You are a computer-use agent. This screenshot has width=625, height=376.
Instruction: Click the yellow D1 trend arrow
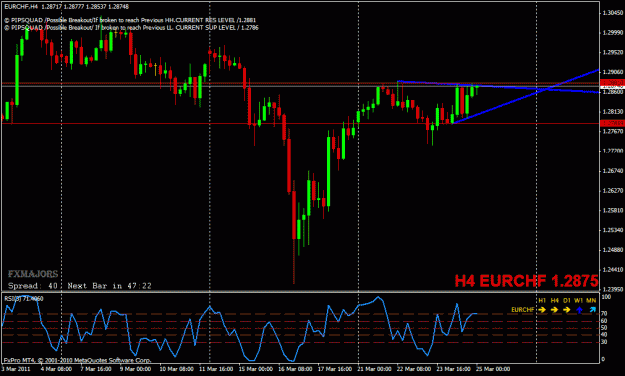(567, 309)
